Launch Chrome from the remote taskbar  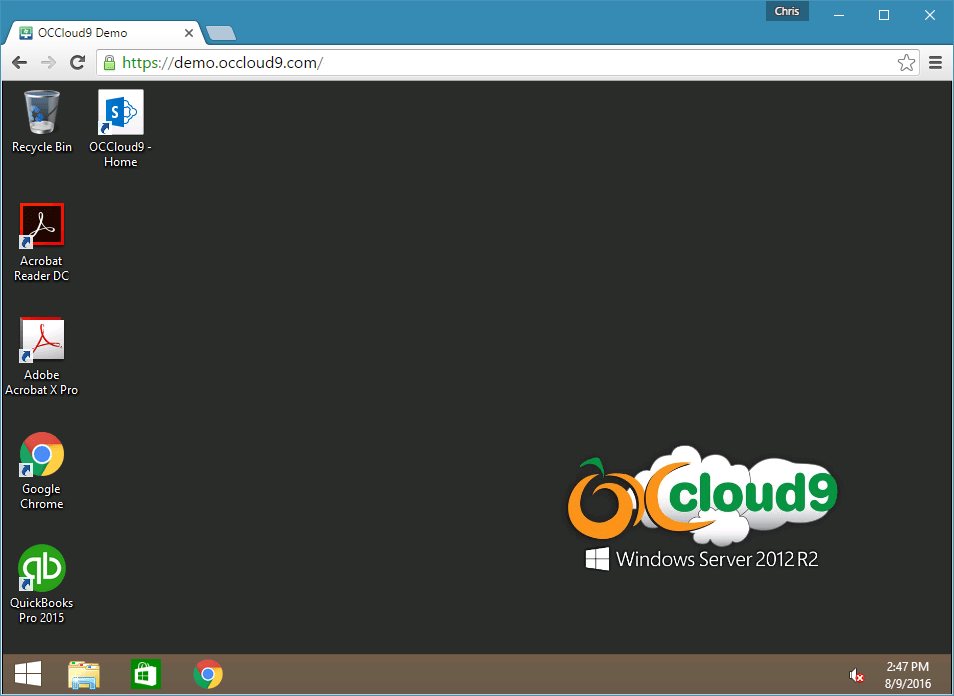click(x=208, y=674)
